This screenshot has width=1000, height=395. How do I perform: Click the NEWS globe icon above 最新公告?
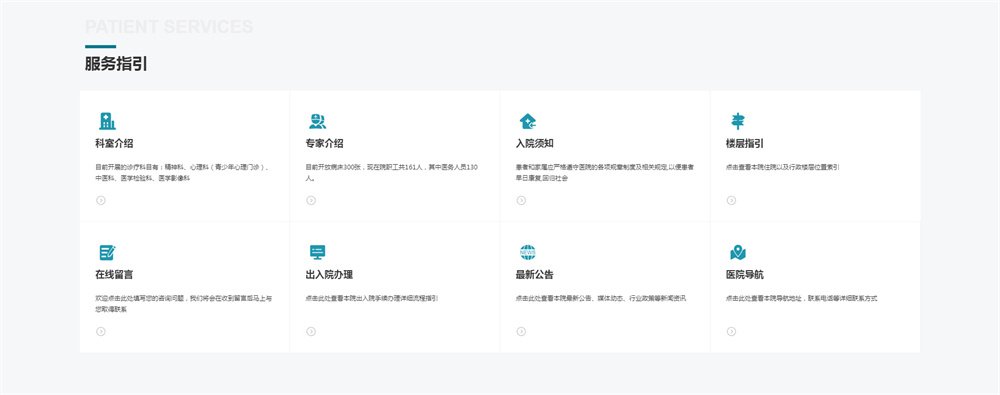click(x=527, y=252)
